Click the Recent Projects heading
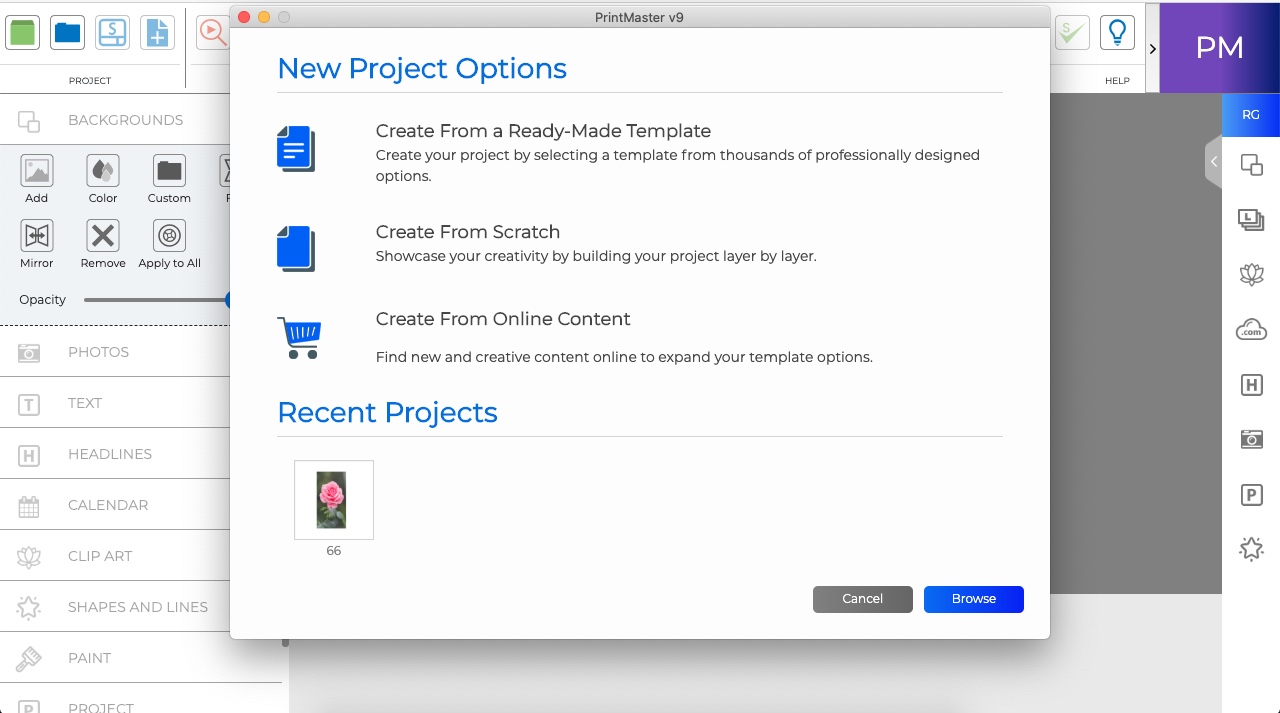This screenshot has height=713, width=1280. (387, 413)
